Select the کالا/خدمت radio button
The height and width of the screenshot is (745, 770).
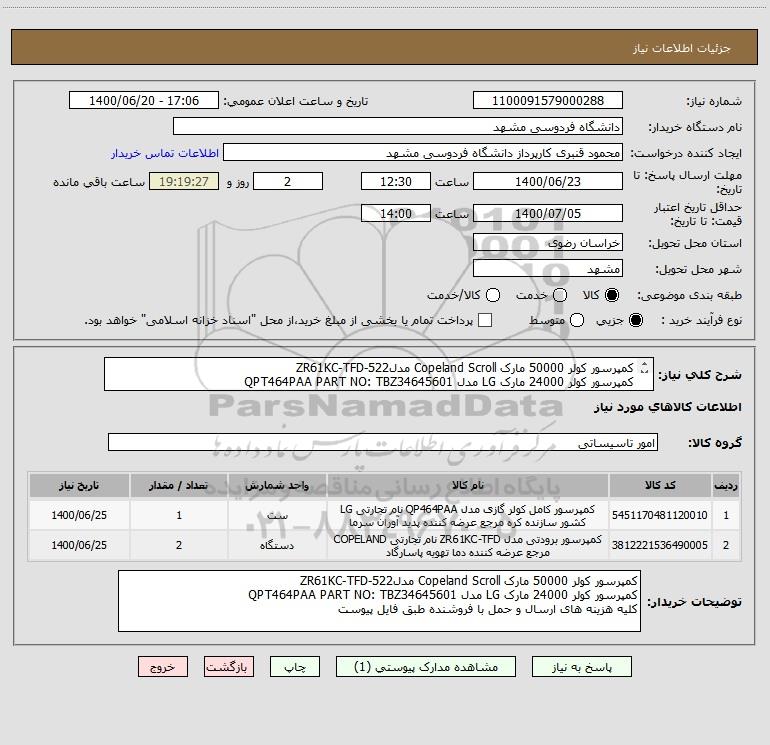point(493,295)
